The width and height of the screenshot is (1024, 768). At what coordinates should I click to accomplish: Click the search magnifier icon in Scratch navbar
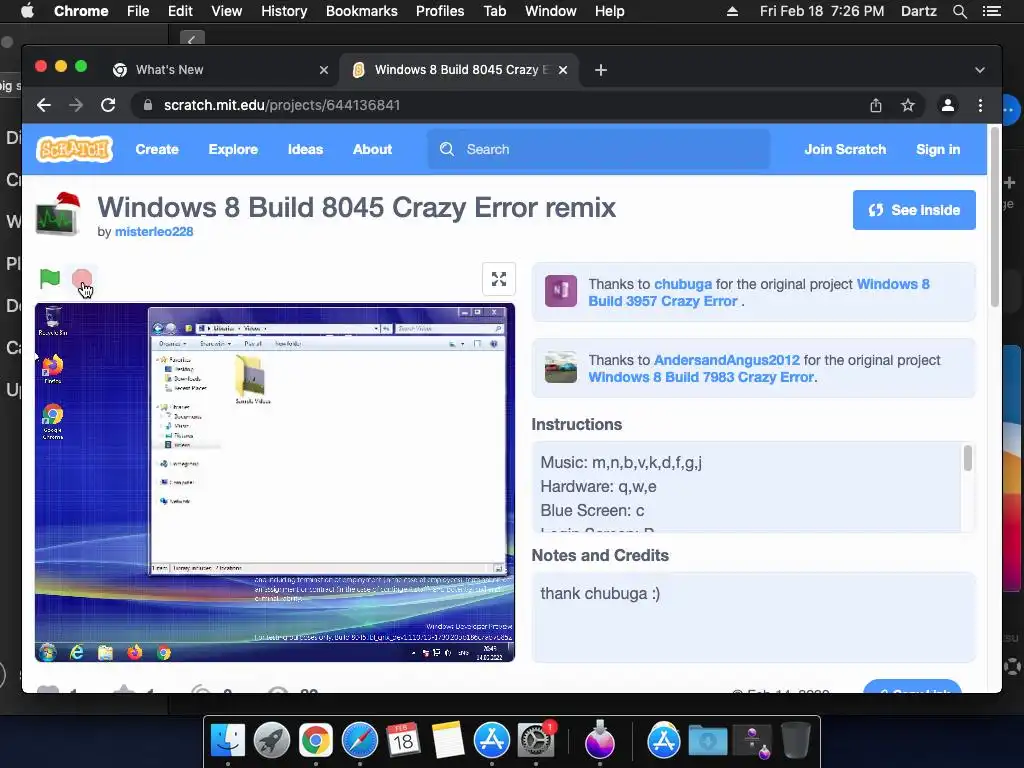447,150
